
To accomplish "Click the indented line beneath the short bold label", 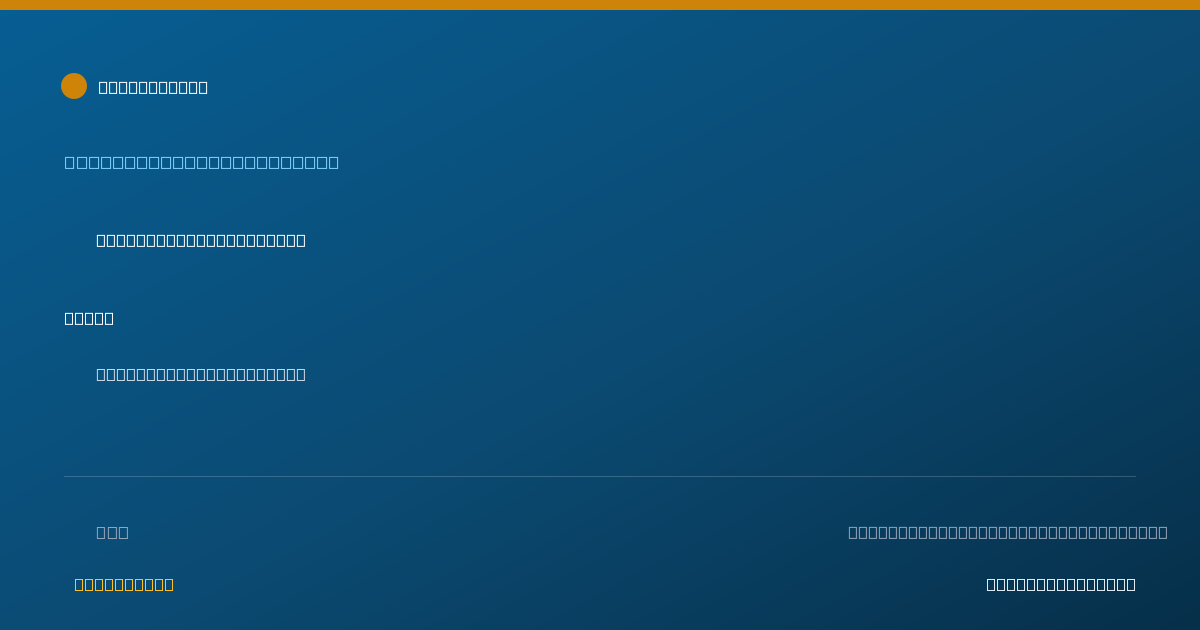I will (201, 374).
